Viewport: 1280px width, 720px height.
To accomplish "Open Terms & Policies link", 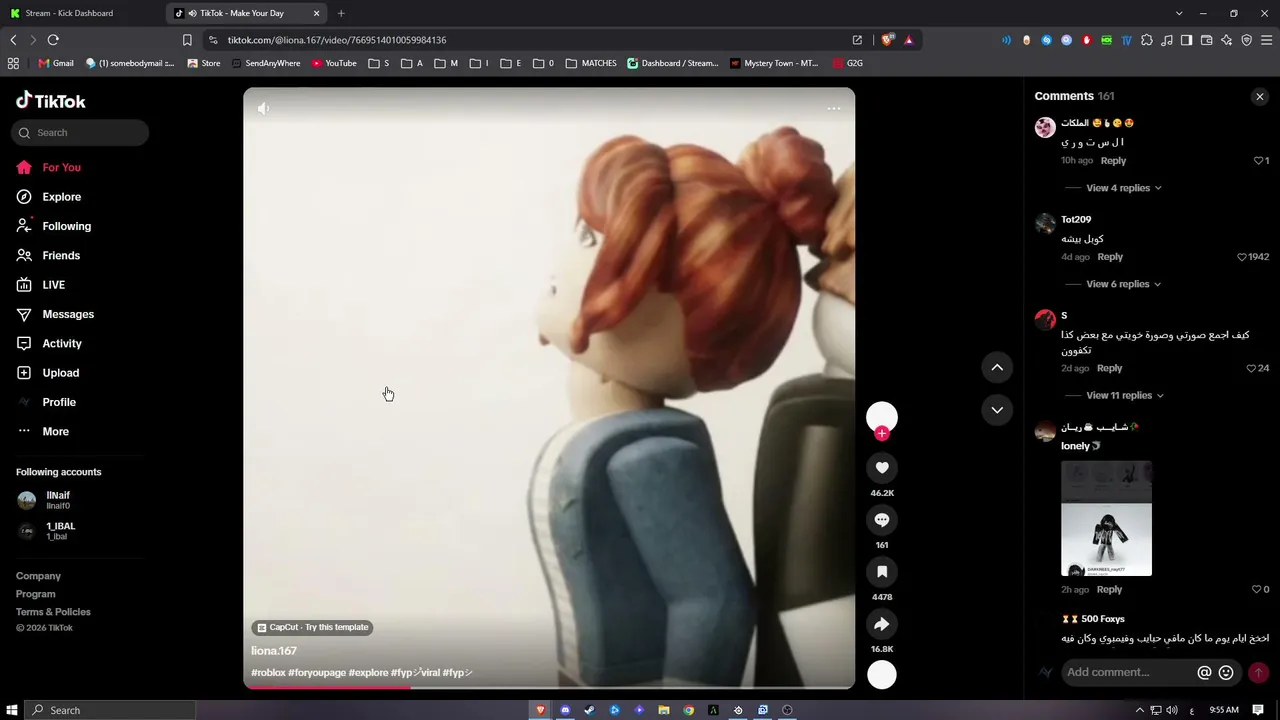I will click(53, 612).
